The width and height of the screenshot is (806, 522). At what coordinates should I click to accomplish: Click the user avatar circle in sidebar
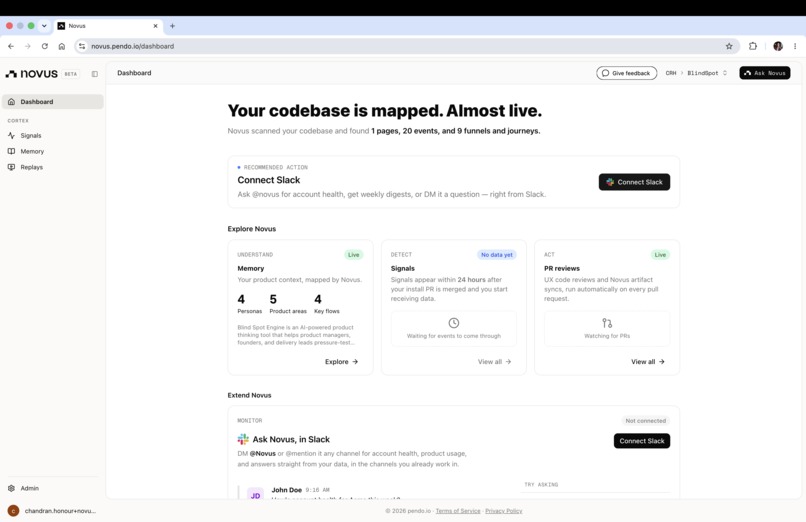point(13,511)
